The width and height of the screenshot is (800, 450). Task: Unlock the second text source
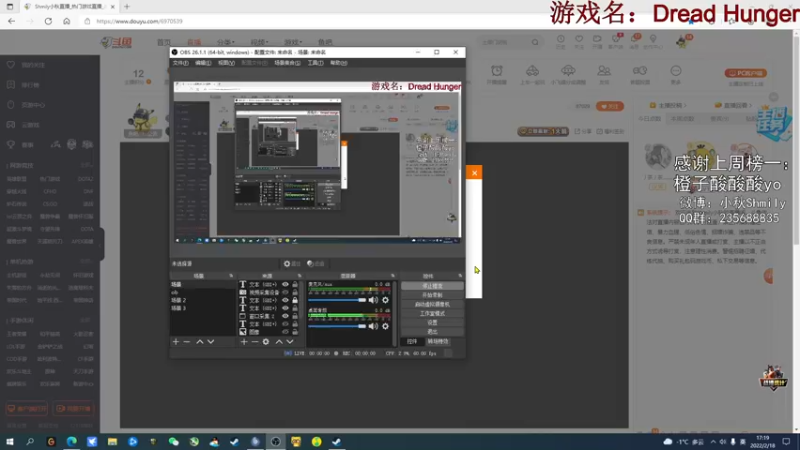(x=295, y=300)
